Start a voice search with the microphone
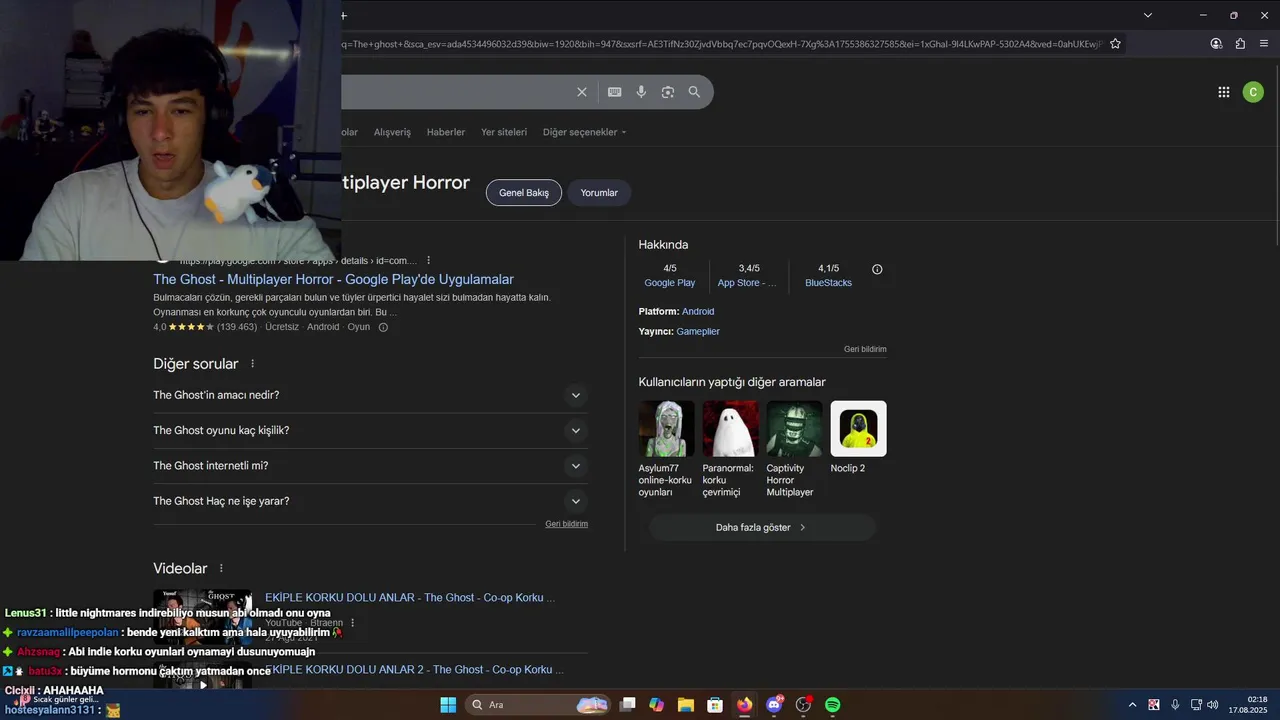 click(x=641, y=92)
